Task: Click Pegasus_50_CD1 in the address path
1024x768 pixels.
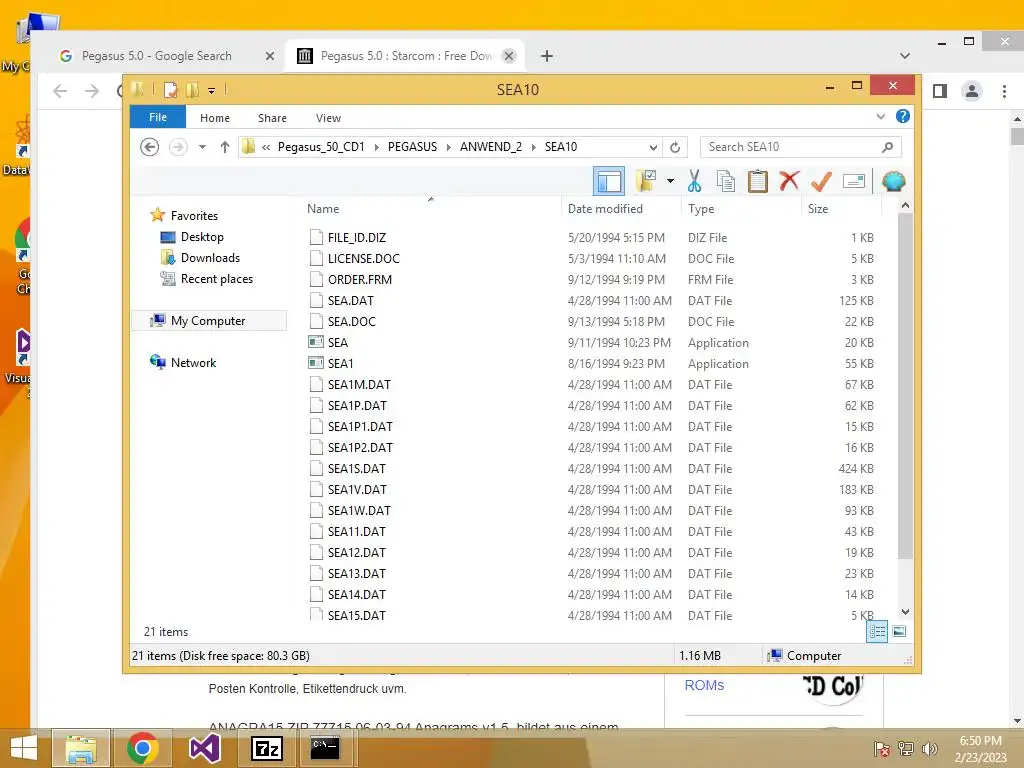Action: pyautogui.click(x=321, y=147)
